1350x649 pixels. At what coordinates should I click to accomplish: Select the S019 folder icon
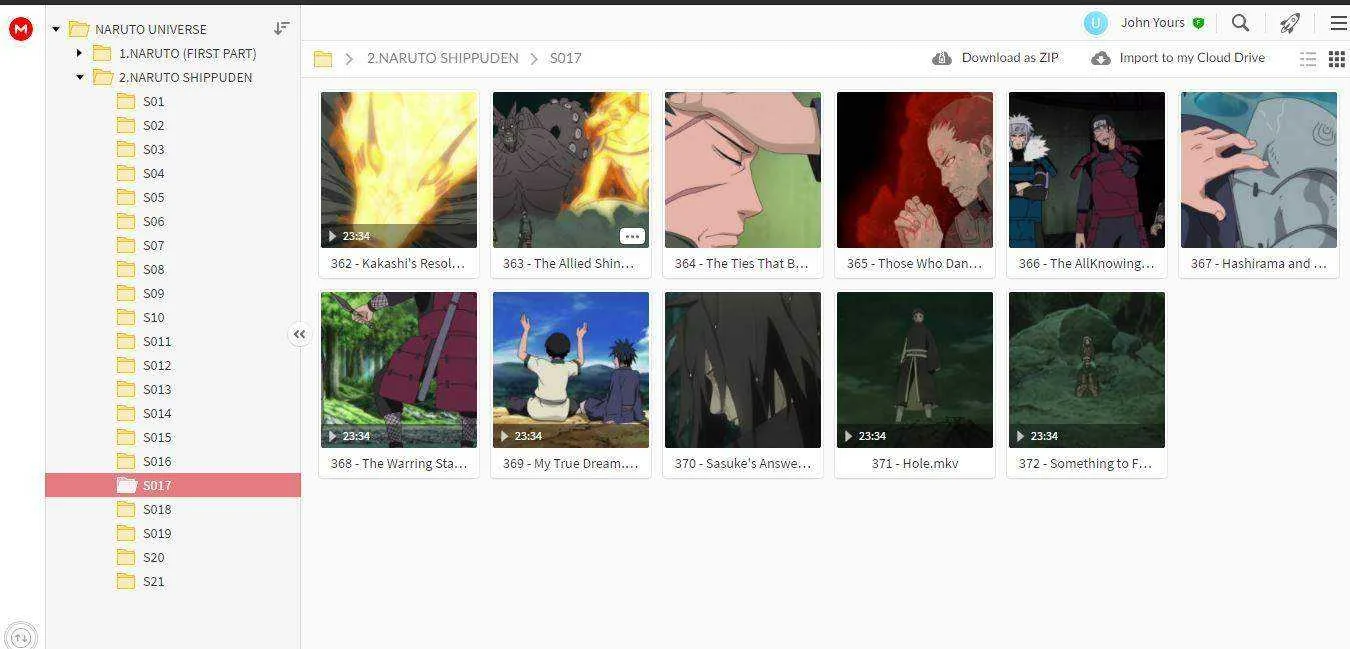(126, 533)
